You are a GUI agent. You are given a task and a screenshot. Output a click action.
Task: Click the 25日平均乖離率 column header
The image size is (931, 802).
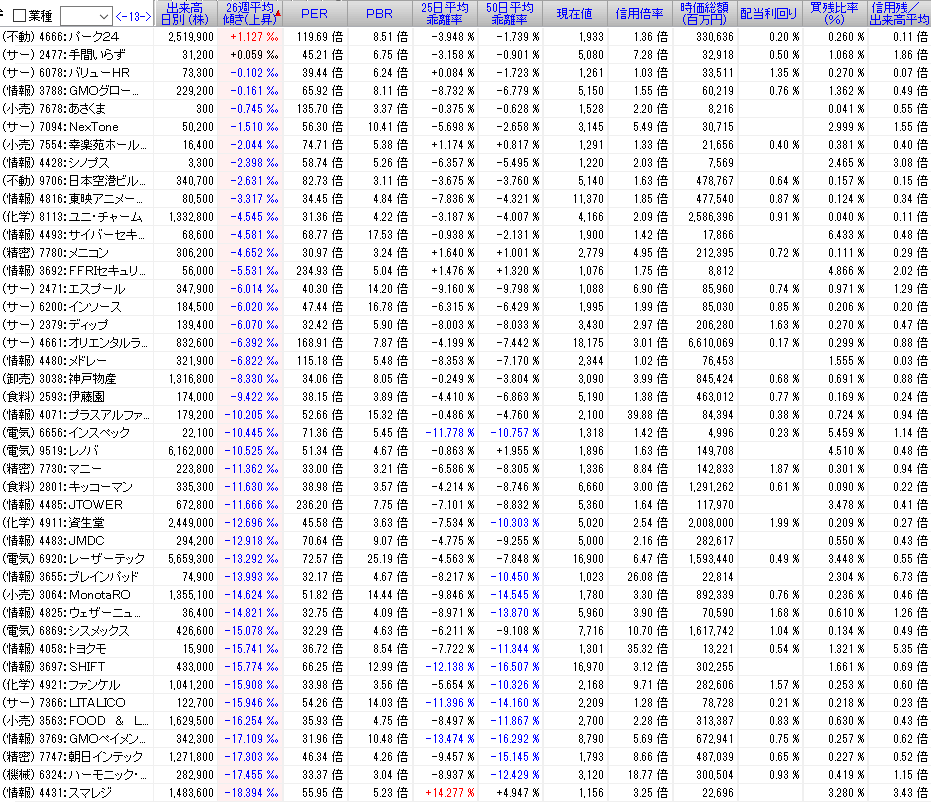click(x=445, y=13)
